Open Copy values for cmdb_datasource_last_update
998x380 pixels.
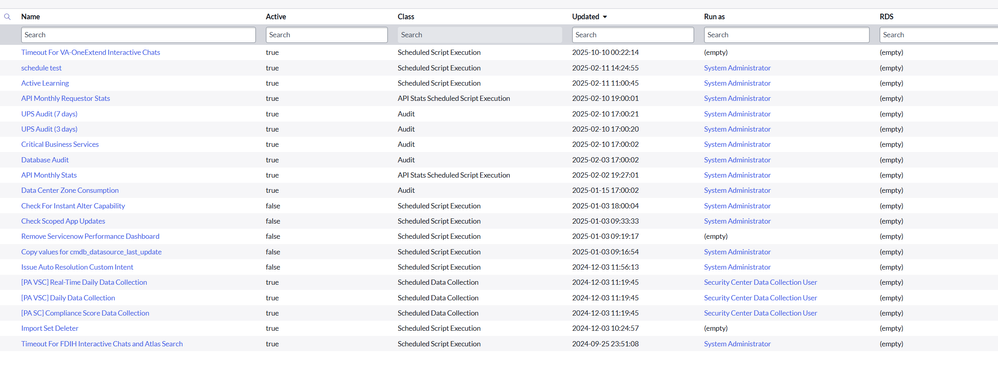(91, 252)
